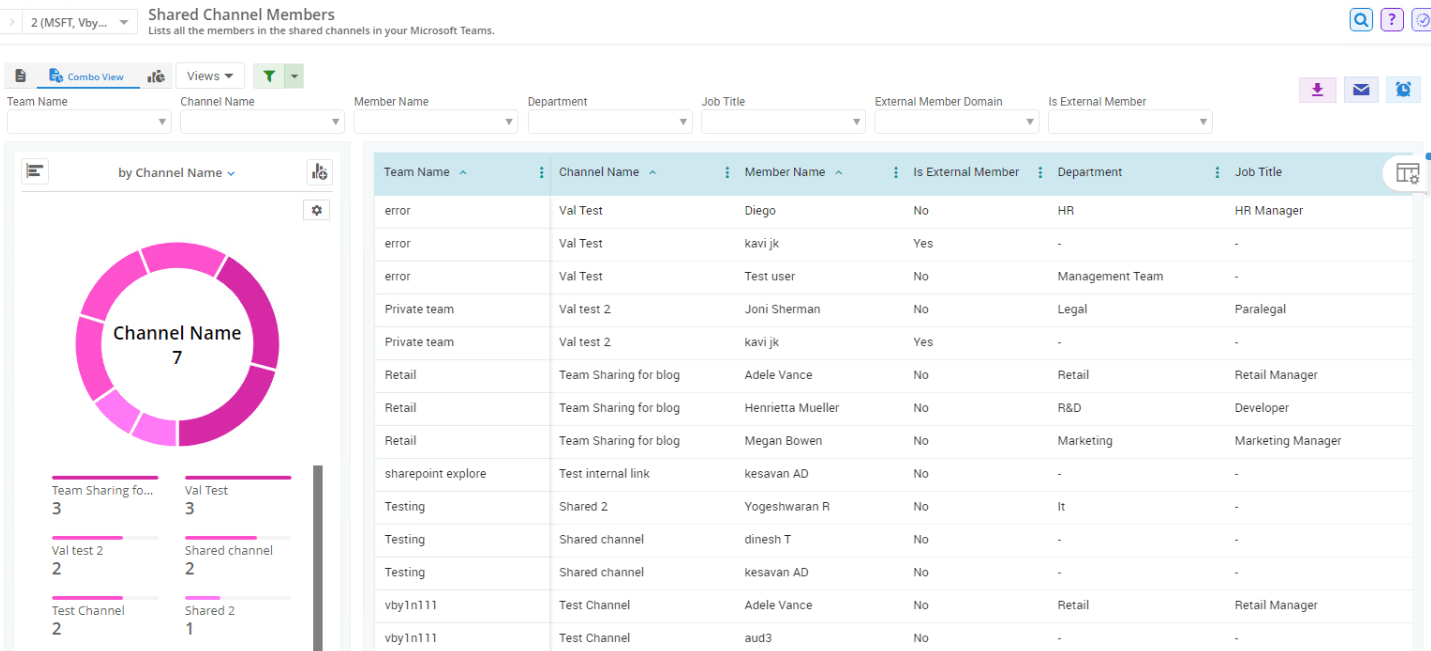This screenshot has width=1431, height=651.
Task: Toggle Team Name column sort order
Action: pos(463,172)
